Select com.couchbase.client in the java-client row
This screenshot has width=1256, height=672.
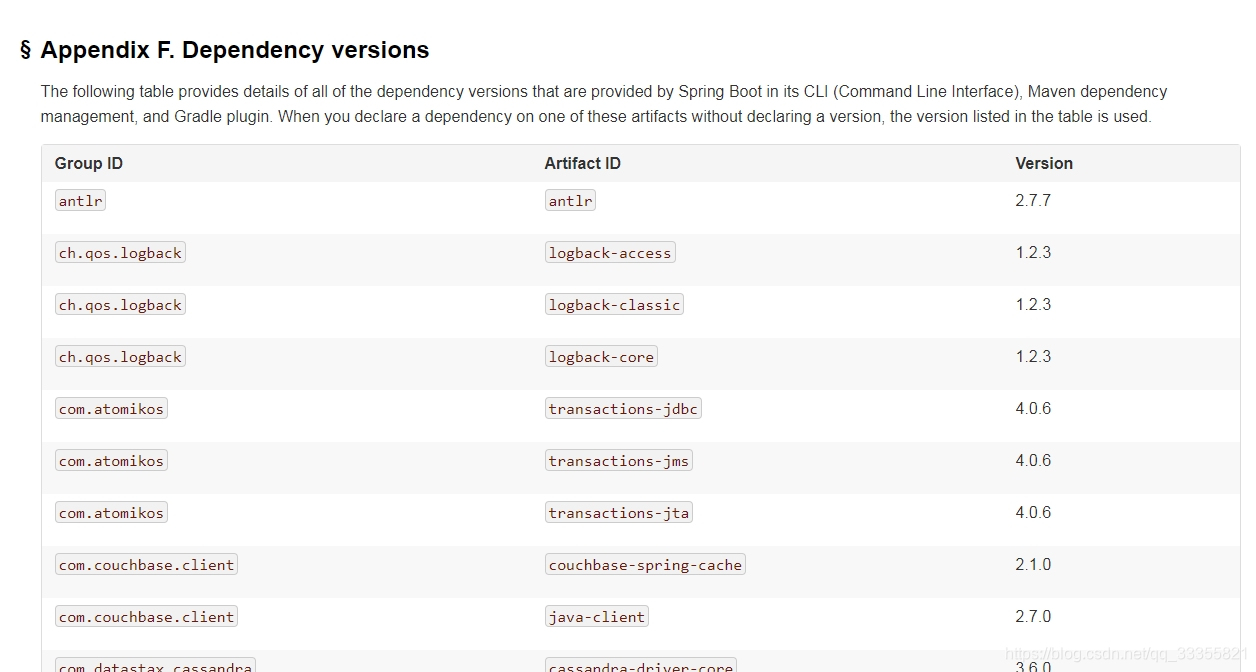[146, 617]
